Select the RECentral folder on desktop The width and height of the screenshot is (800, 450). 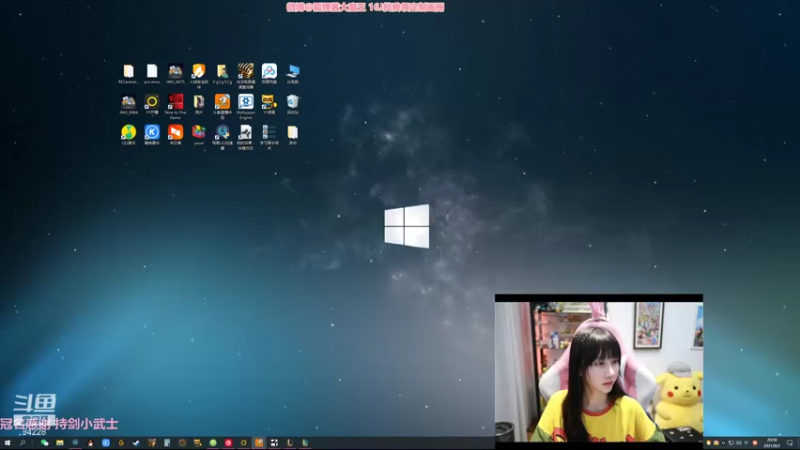point(129,73)
